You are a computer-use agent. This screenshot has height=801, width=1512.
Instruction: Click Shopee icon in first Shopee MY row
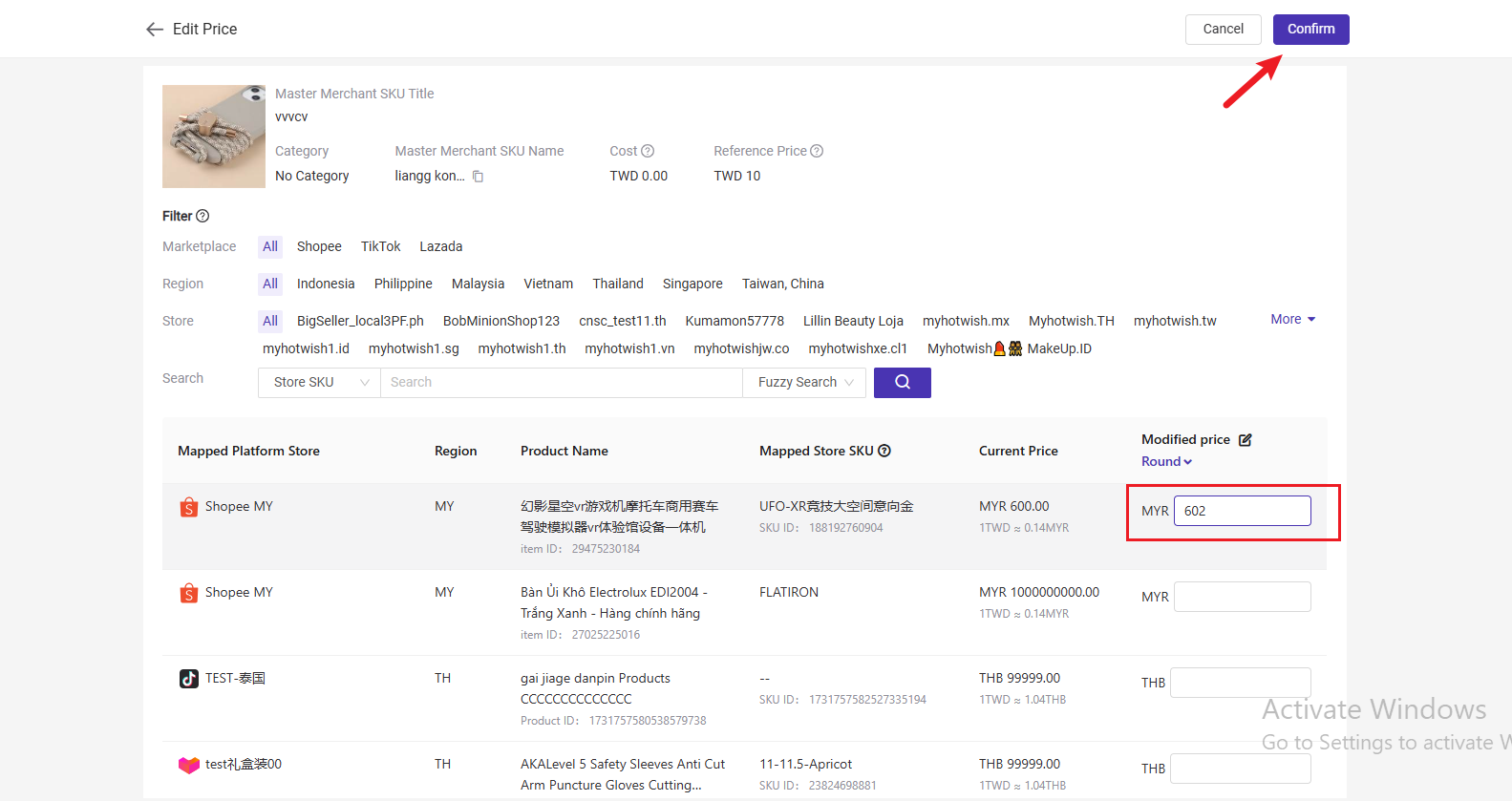(x=189, y=507)
